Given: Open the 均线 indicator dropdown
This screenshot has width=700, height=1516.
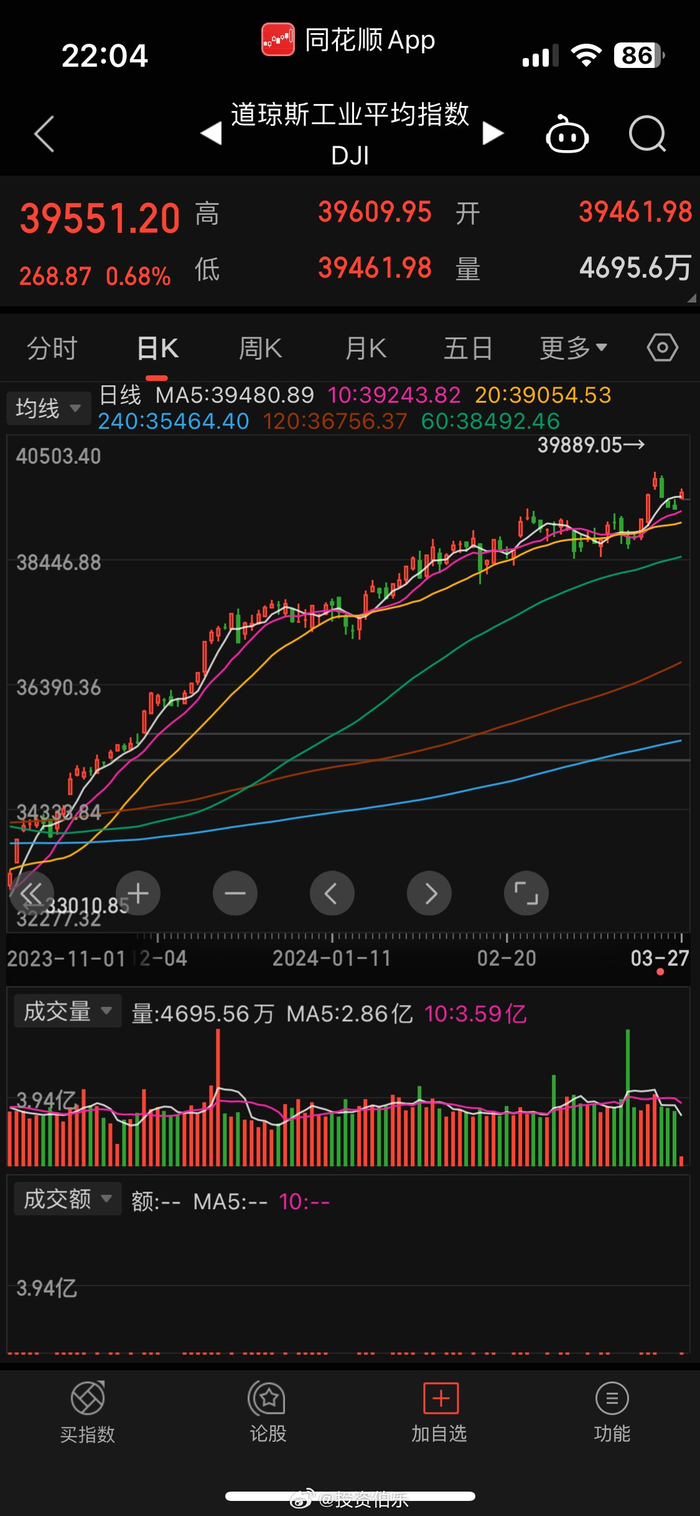Looking at the screenshot, I should pyautogui.click(x=48, y=408).
